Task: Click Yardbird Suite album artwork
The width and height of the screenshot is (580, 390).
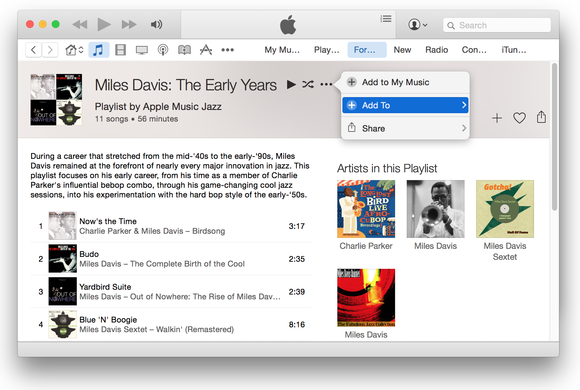Action: click(x=63, y=291)
